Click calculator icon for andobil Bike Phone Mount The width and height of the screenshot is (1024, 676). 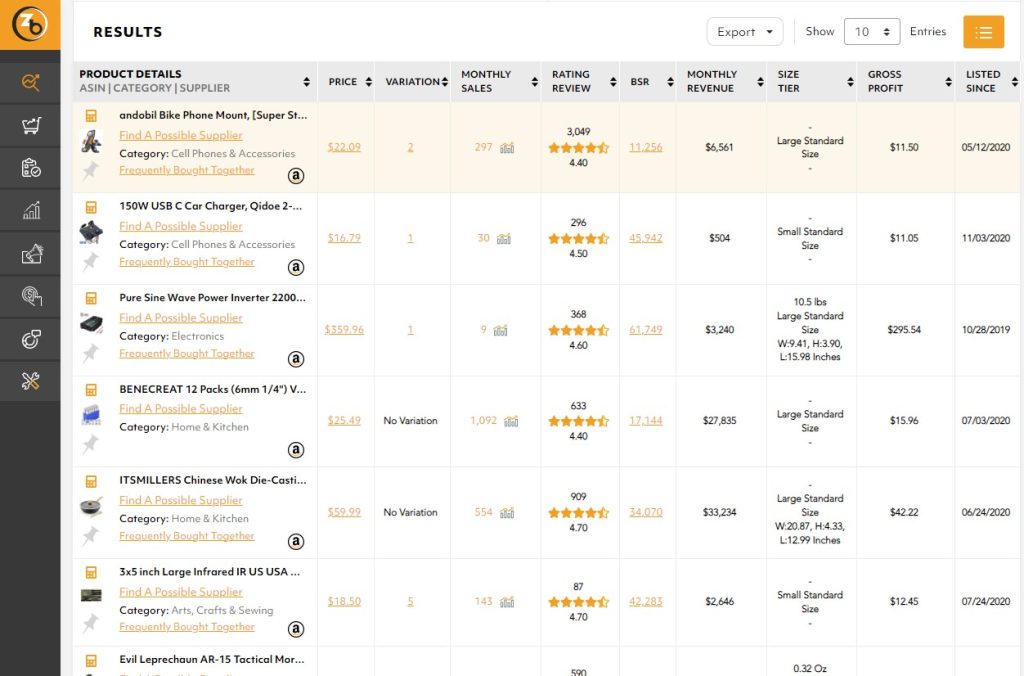[x=91, y=116]
